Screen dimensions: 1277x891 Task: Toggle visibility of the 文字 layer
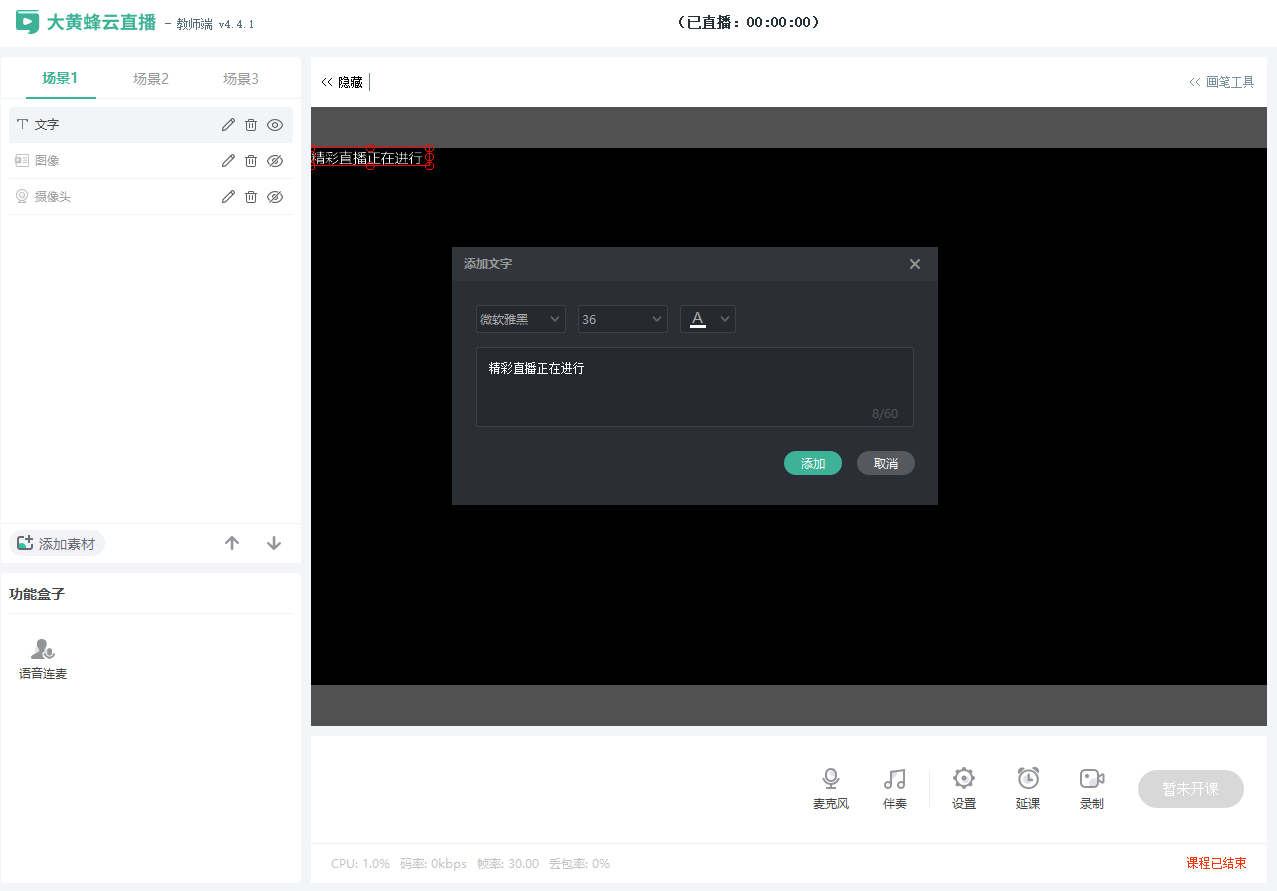(275, 125)
